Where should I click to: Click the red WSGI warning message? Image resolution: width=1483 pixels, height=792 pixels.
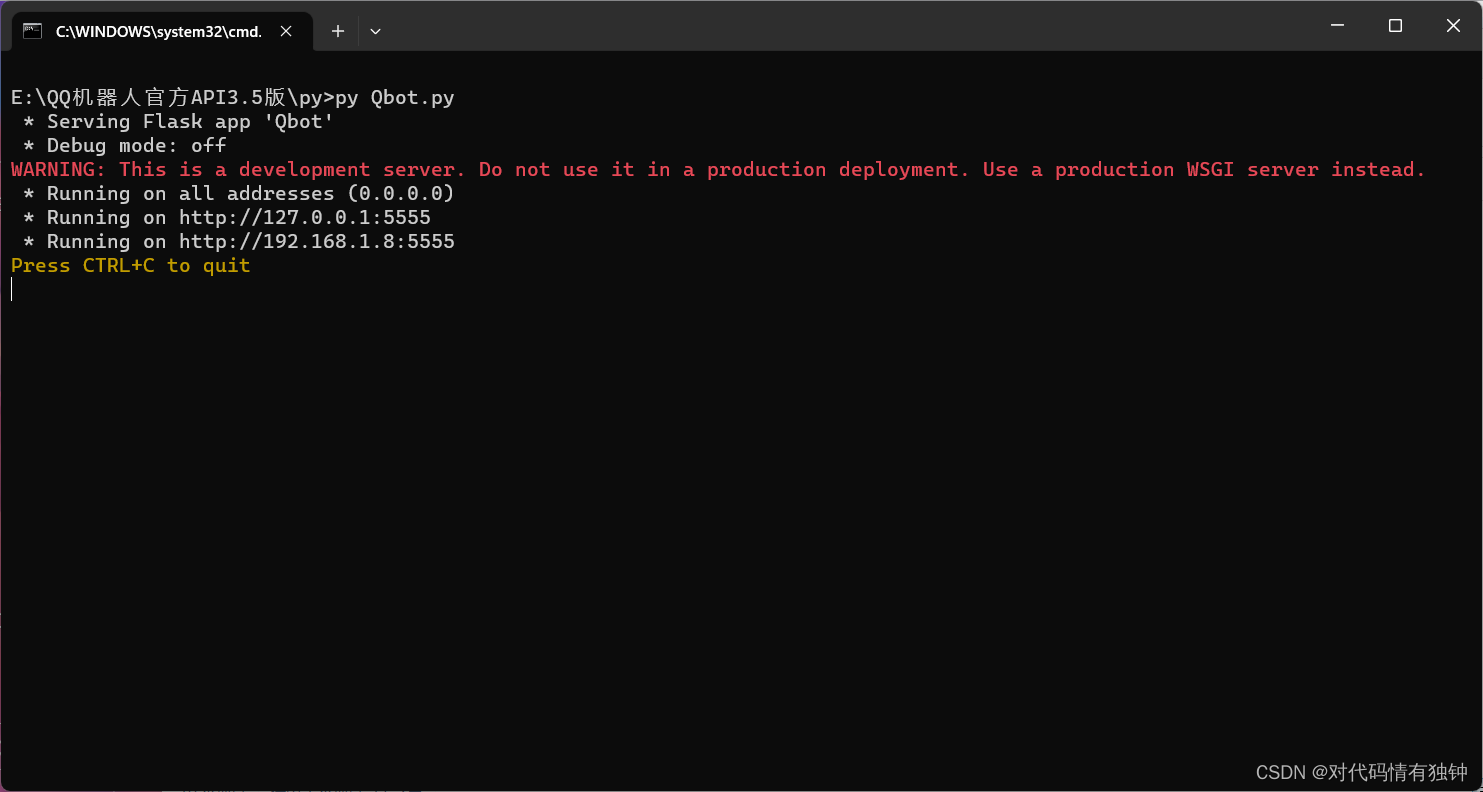pyautogui.click(x=716, y=169)
